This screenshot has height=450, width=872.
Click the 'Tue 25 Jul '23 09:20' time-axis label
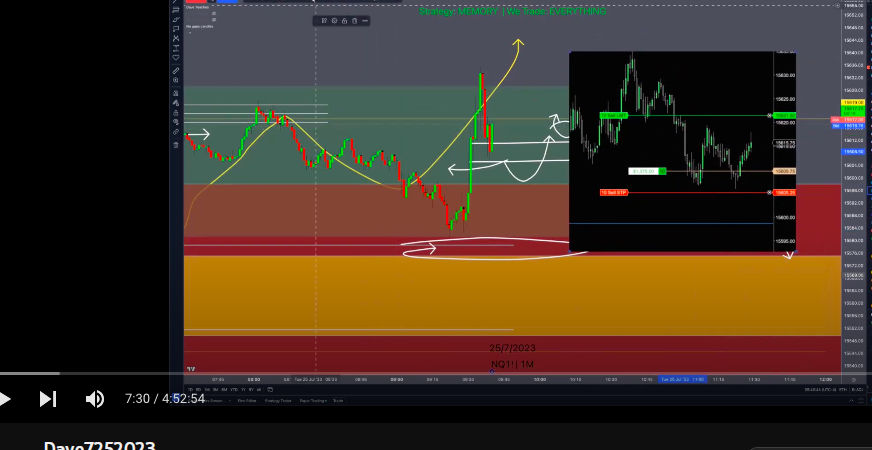(315, 379)
